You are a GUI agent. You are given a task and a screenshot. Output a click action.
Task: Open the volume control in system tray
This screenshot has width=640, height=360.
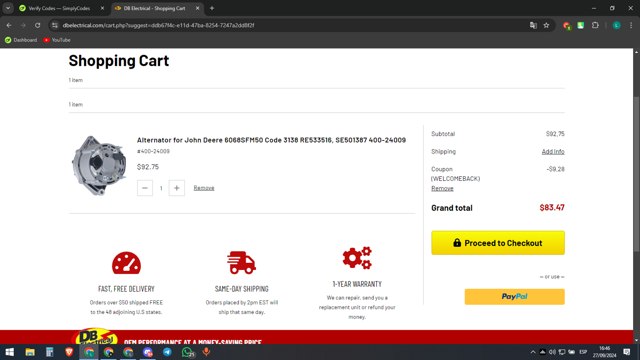(x=552, y=352)
